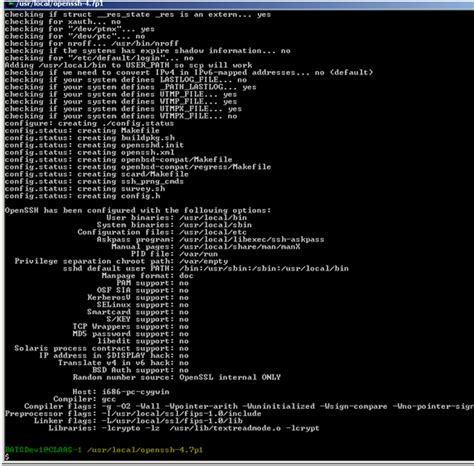Click the 'creating ssh_prng_cmds' line

point(94,182)
